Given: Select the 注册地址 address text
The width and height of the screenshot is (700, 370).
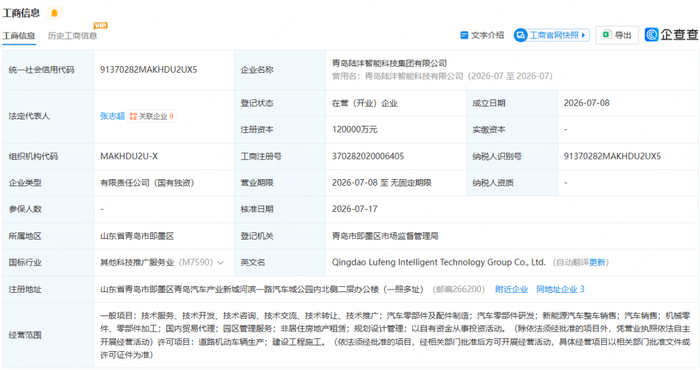Looking at the screenshot, I should [x=262, y=289].
